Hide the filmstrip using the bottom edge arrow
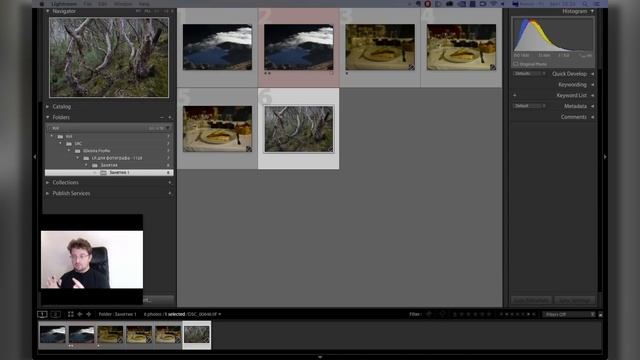Image resolution: width=640 pixels, height=360 pixels. pos(320,357)
